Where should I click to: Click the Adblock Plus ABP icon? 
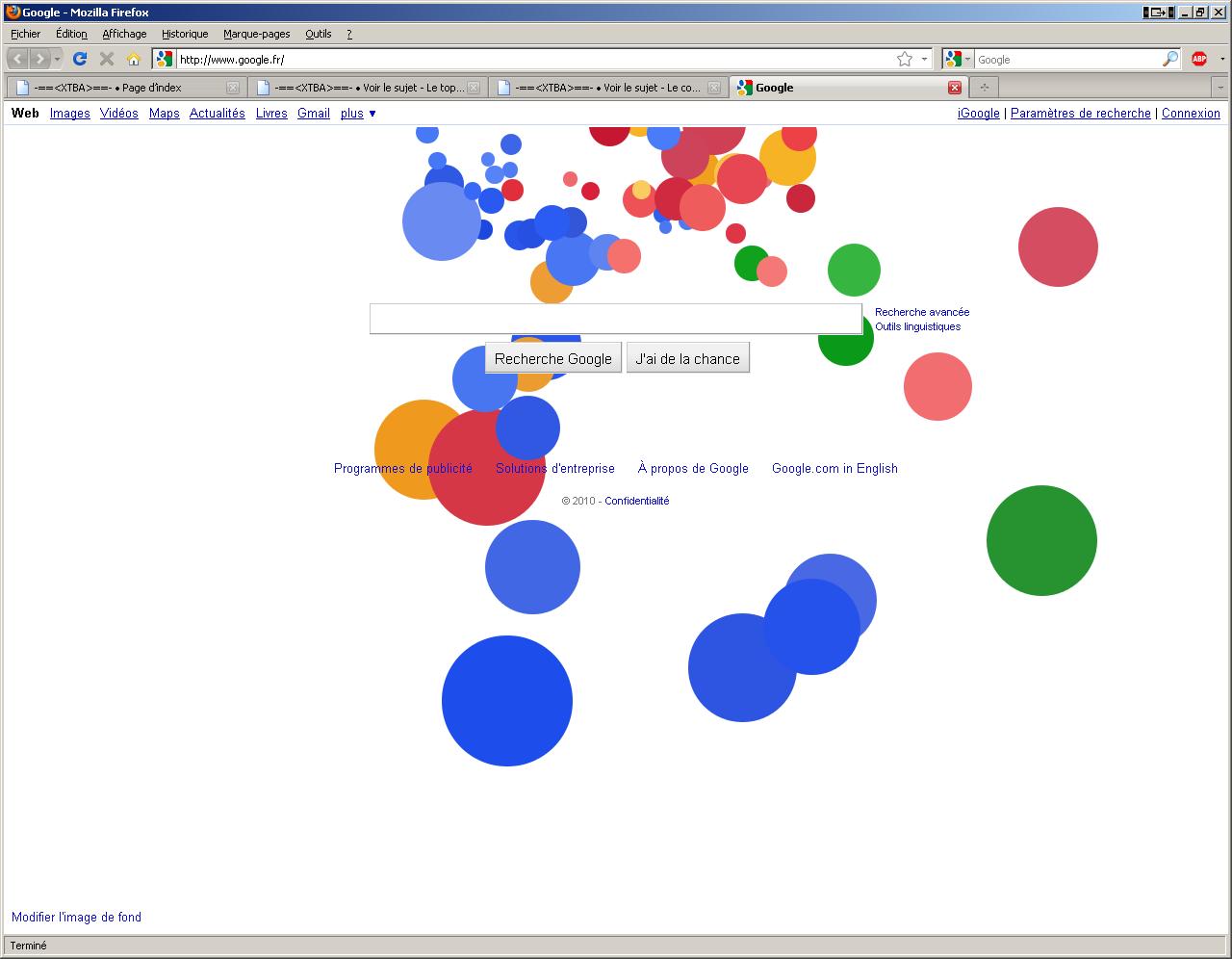pos(1199,59)
